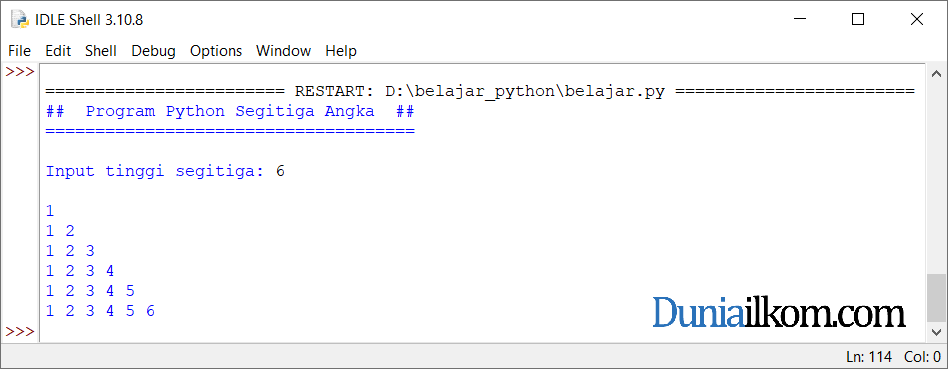This screenshot has width=948, height=369.
Task: Click the Col: 0 status indicator
Action: [922, 356]
